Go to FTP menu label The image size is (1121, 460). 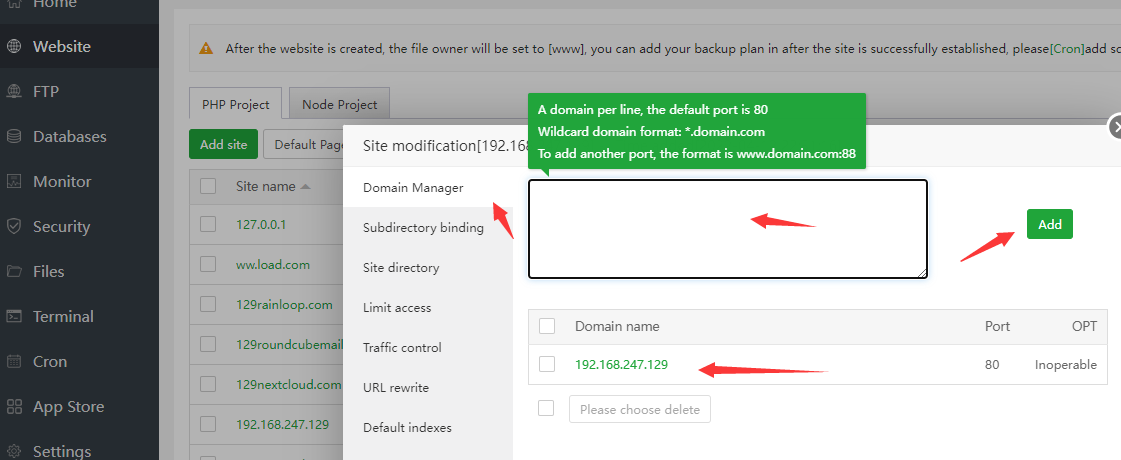pyautogui.click(x=46, y=92)
